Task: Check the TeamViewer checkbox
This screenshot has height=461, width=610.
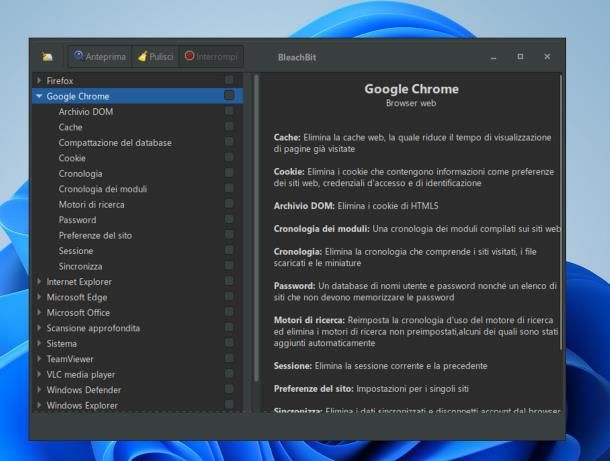Action: tap(229, 358)
